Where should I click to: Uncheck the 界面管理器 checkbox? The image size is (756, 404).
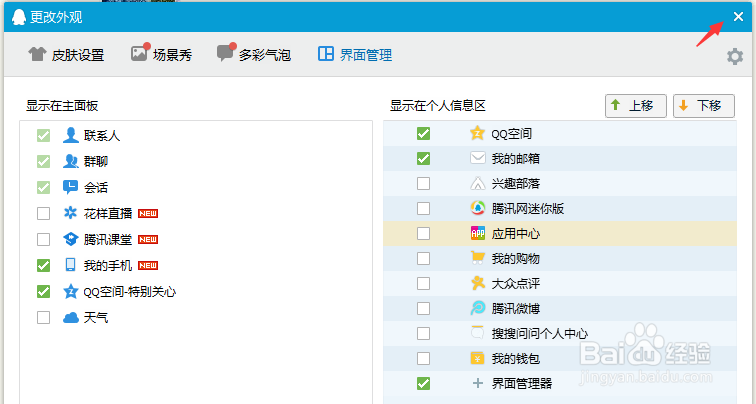pos(423,384)
